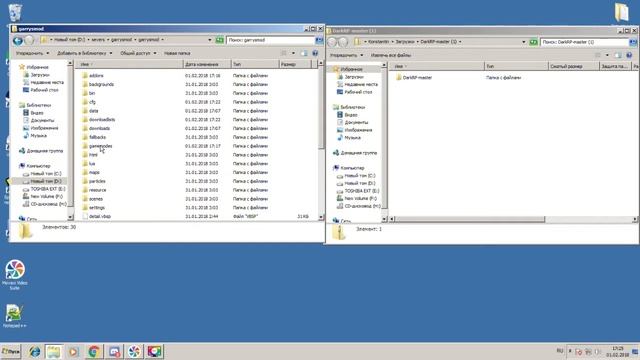The image size is (640, 360).
Task: Click change view icon in DarkRP-master toolbar
Action: tap(598, 55)
